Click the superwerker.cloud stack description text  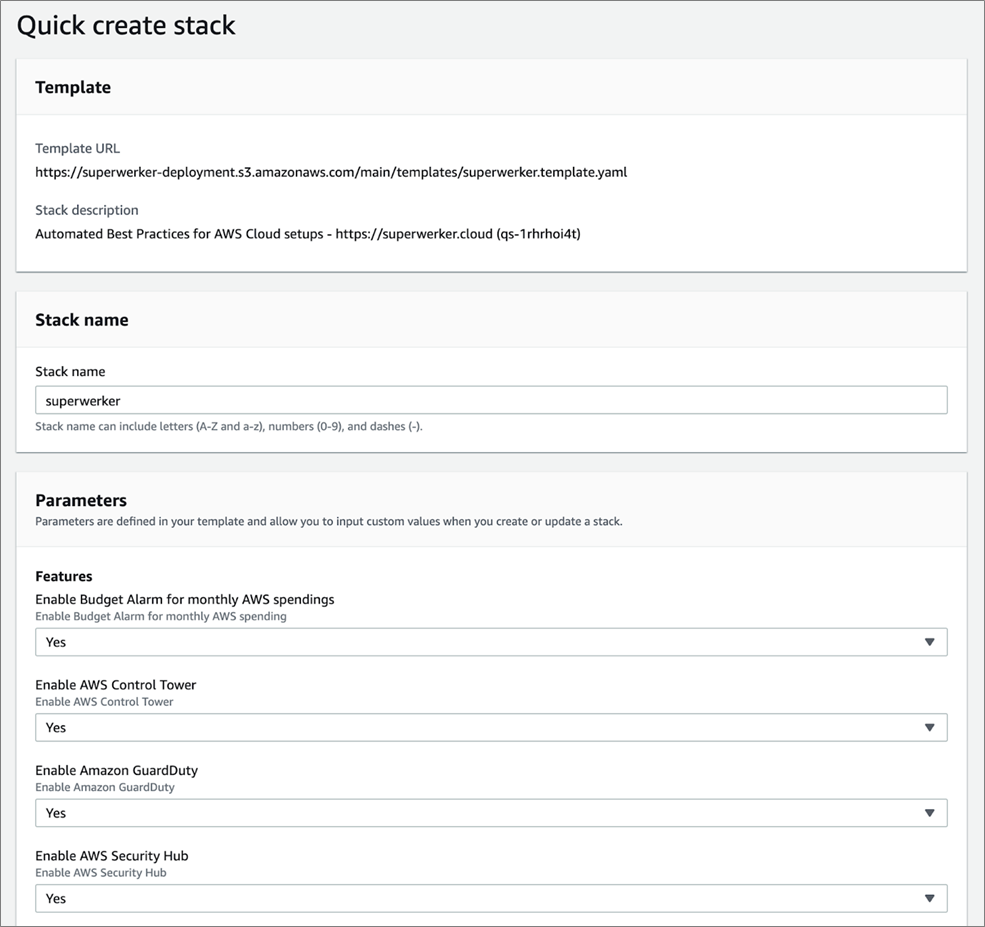[308, 234]
